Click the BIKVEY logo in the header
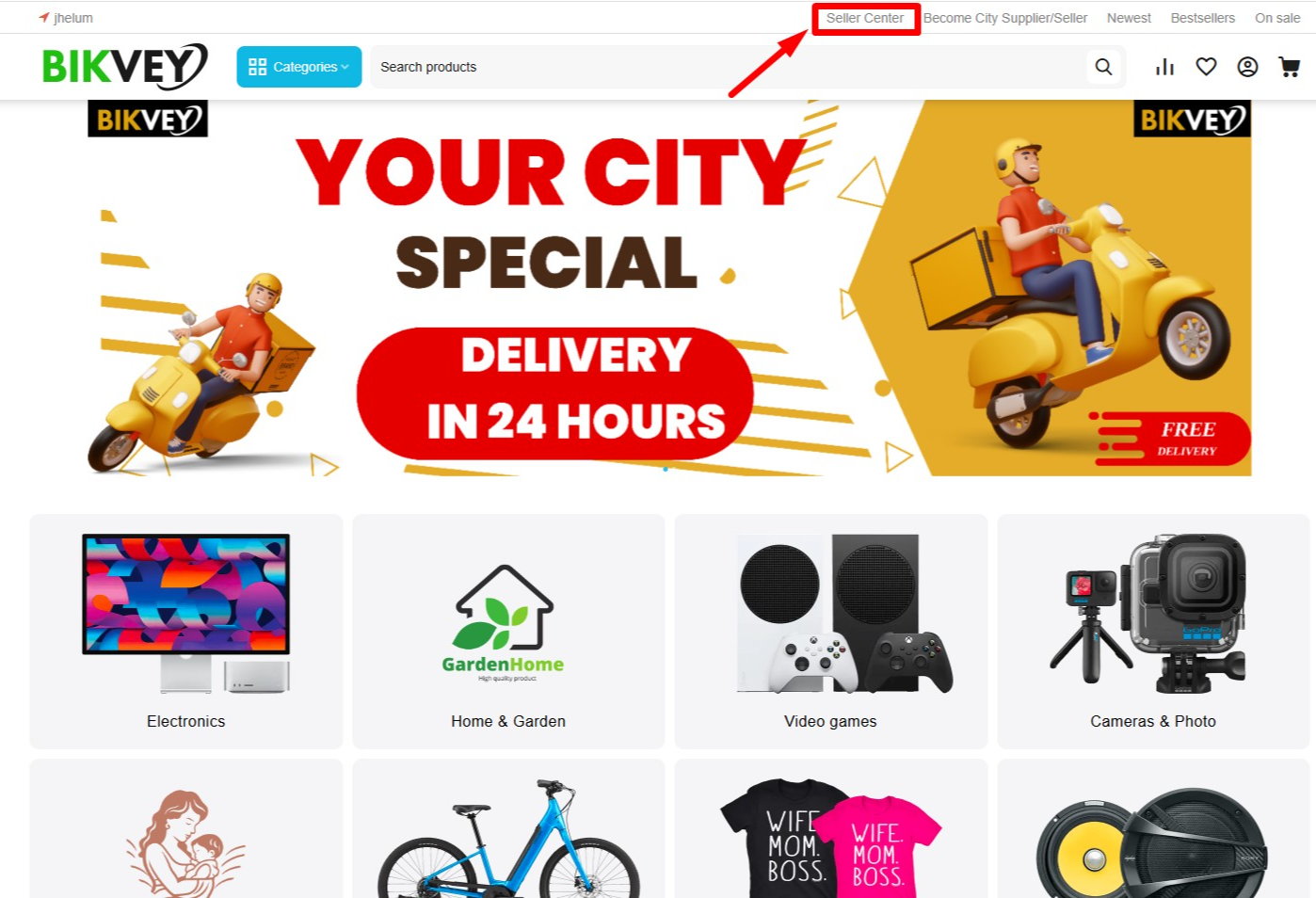Screen dimensions: 1316x898 (125, 67)
